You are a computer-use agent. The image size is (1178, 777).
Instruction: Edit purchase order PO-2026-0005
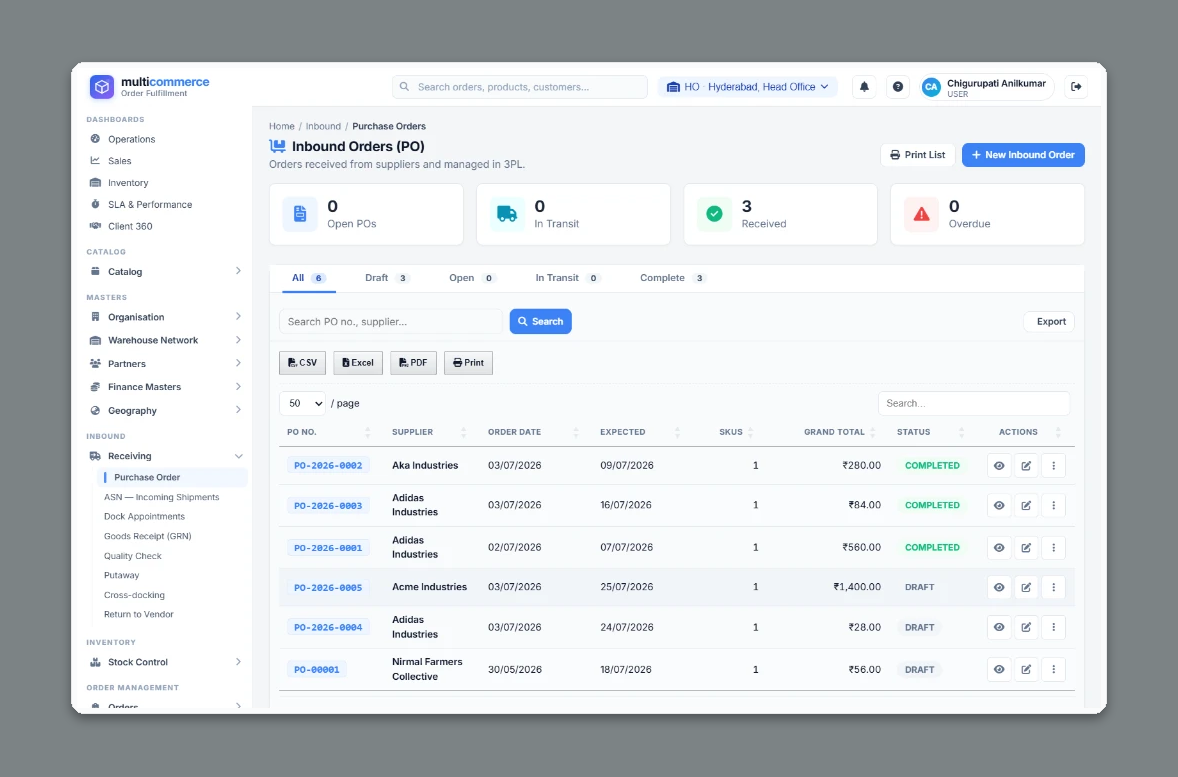pos(1026,588)
